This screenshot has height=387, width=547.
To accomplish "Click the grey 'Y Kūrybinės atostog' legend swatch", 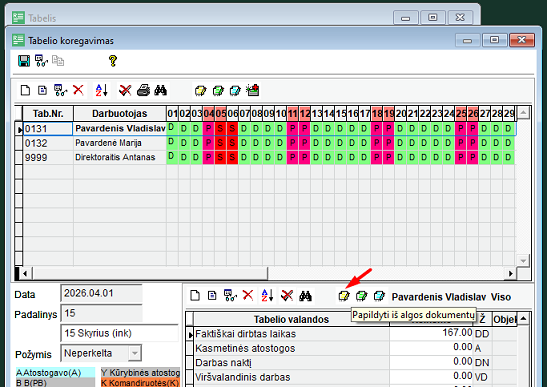I will (140, 372).
